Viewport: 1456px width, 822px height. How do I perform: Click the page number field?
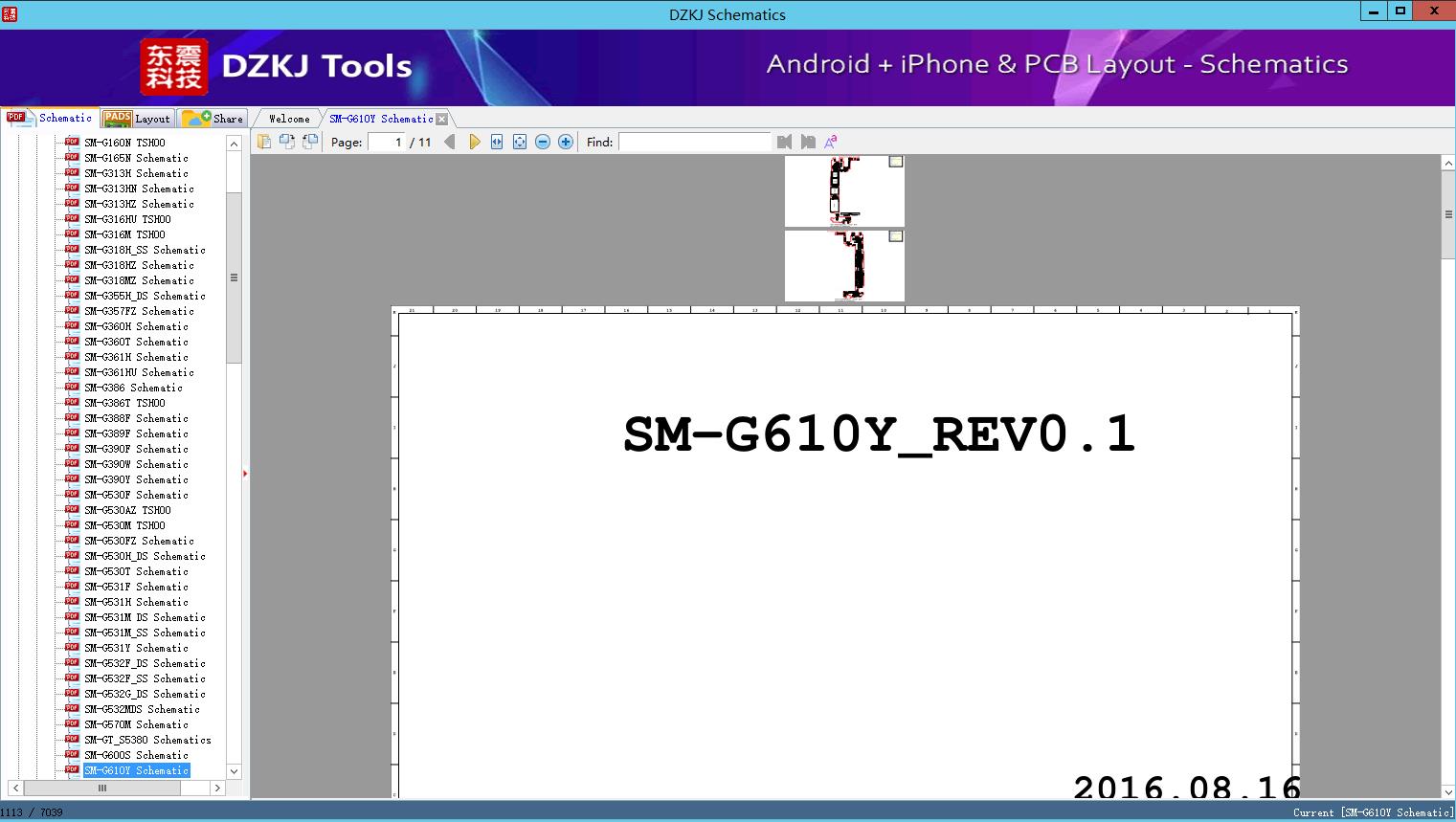(387, 142)
